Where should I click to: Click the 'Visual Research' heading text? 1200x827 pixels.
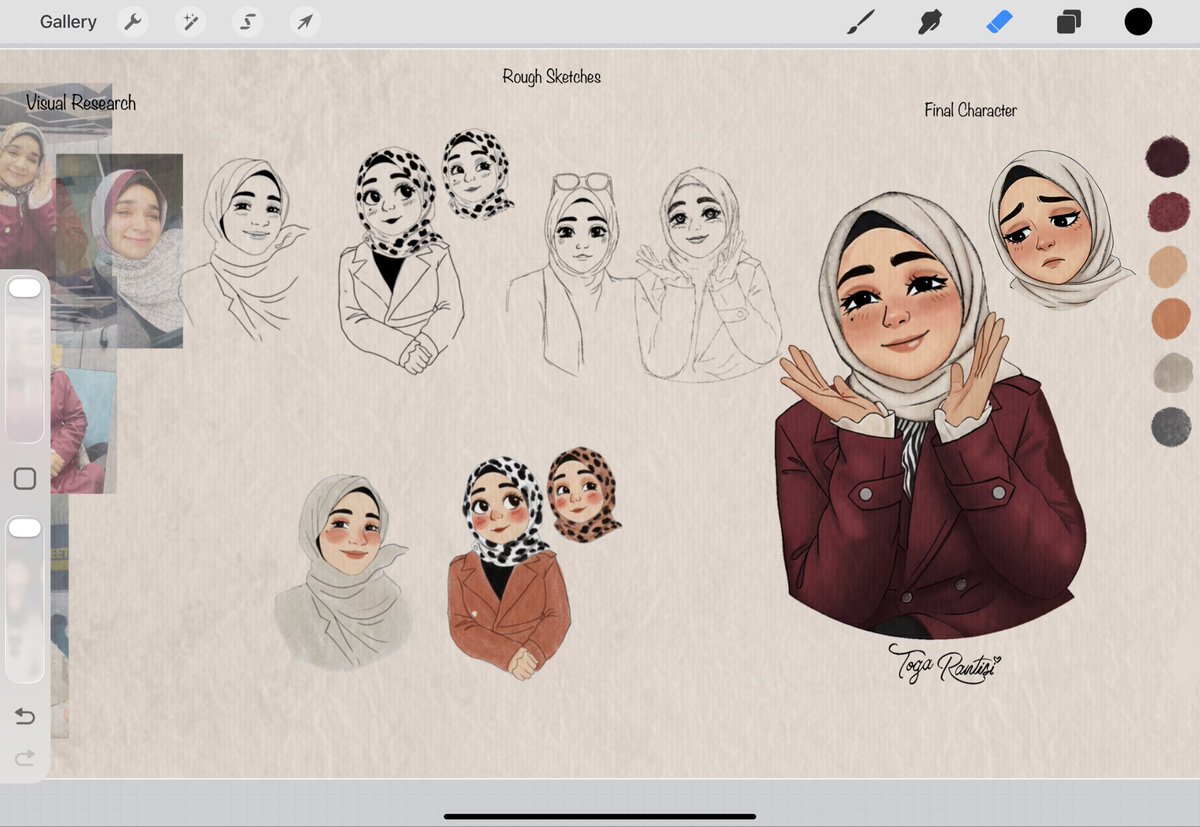(81, 103)
